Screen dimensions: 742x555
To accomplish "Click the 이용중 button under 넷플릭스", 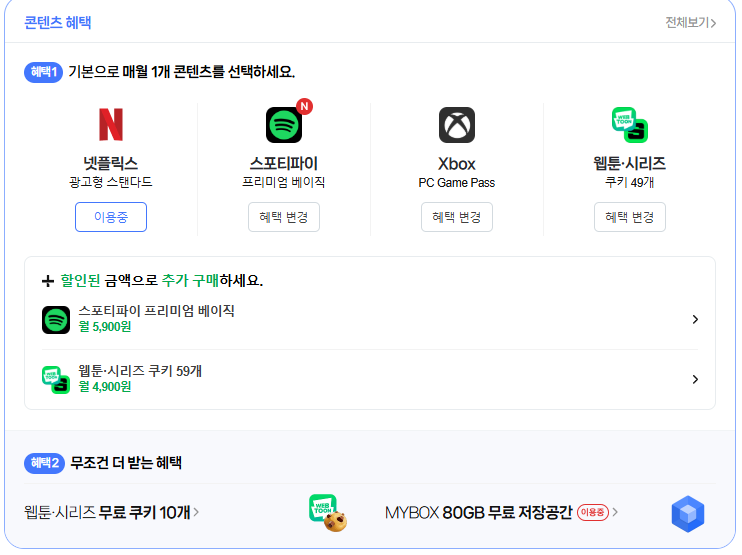I will pyautogui.click(x=111, y=217).
